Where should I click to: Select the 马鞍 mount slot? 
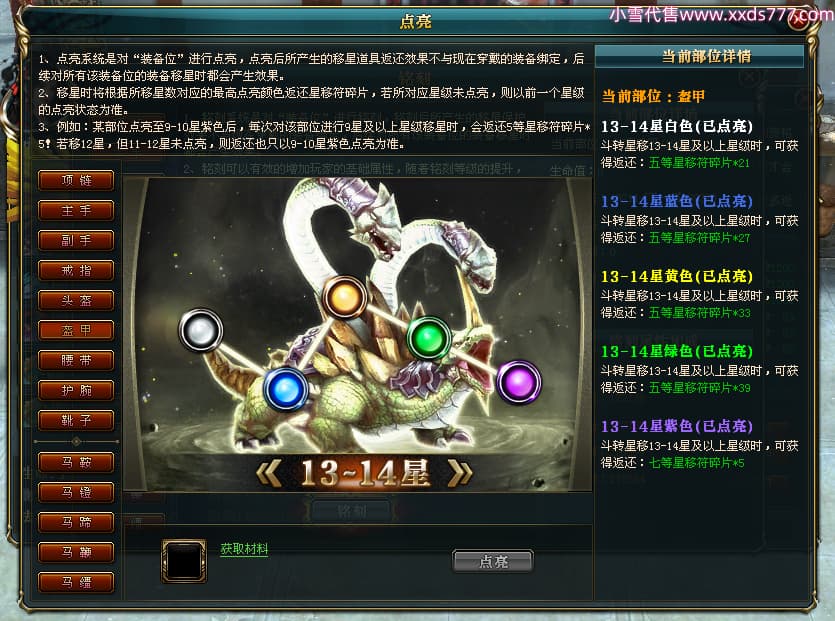76,462
